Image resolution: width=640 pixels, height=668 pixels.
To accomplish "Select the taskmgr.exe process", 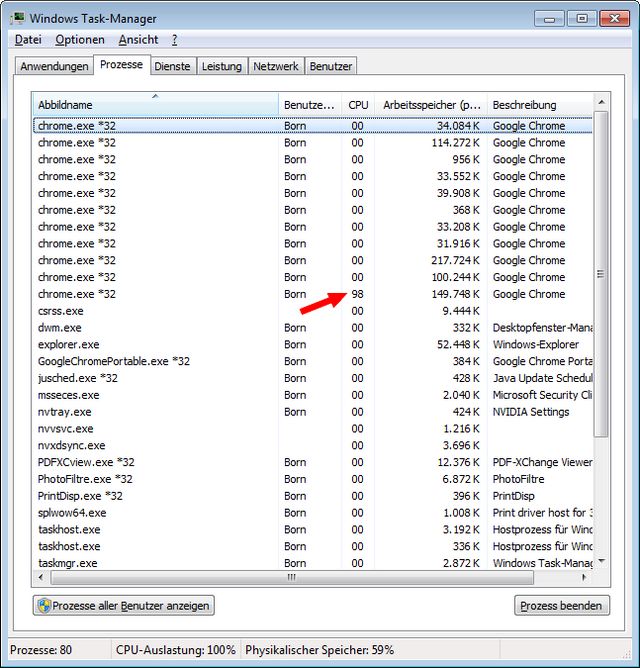I will tap(312, 563).
